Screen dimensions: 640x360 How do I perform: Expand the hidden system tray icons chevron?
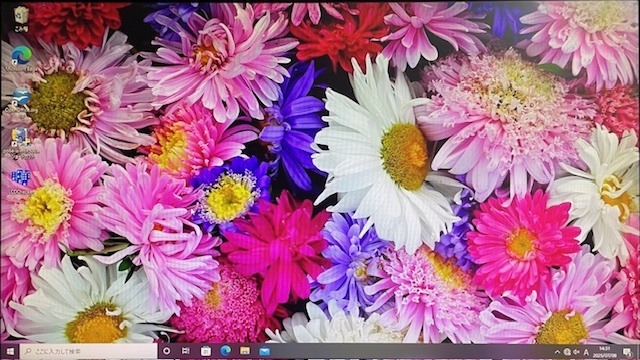tap(557, 352)
